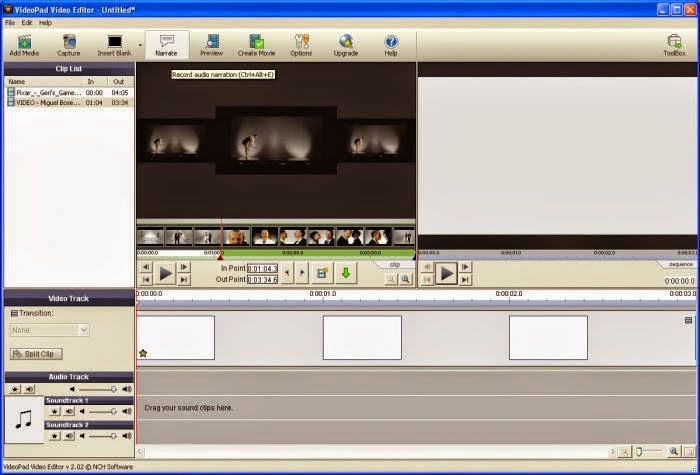Switch to the sequence tab
Viewport: 700px width, 475px height.
point(681,264)
